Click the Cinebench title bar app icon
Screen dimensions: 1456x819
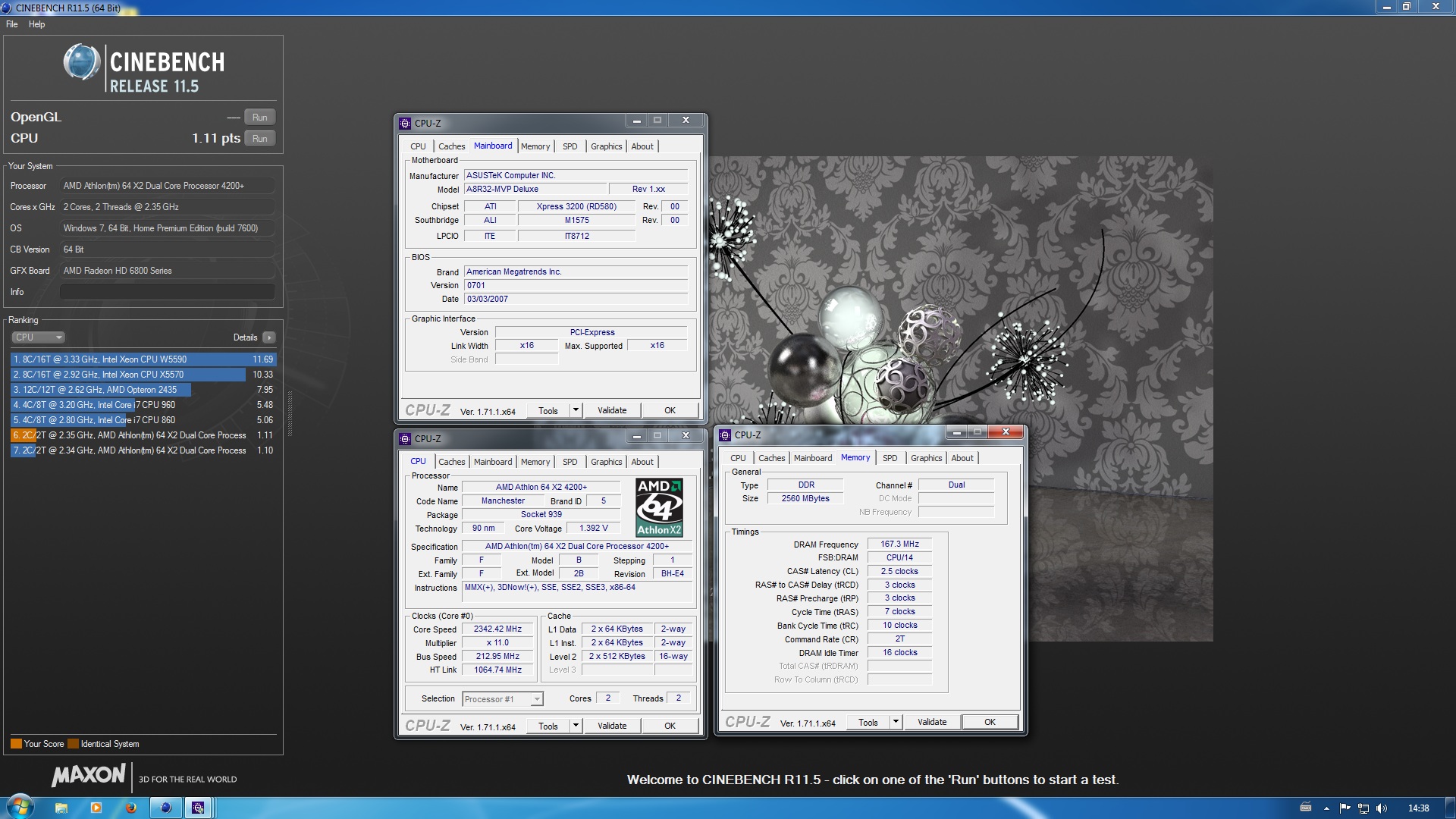7,8
